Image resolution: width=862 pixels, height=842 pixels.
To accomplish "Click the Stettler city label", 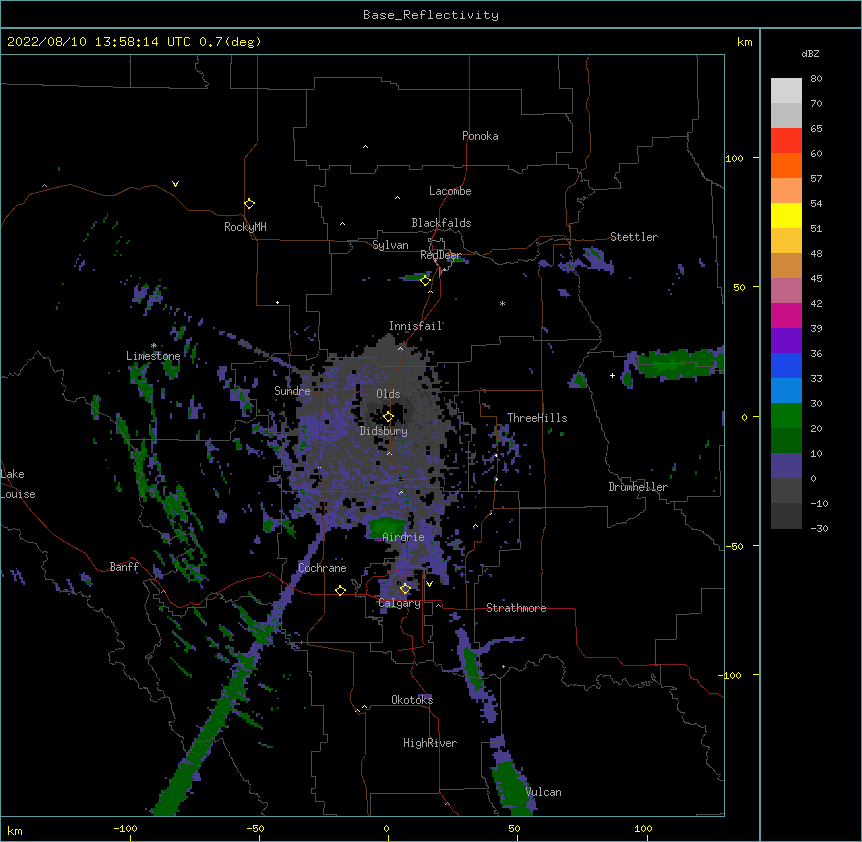I will point(634,237).
